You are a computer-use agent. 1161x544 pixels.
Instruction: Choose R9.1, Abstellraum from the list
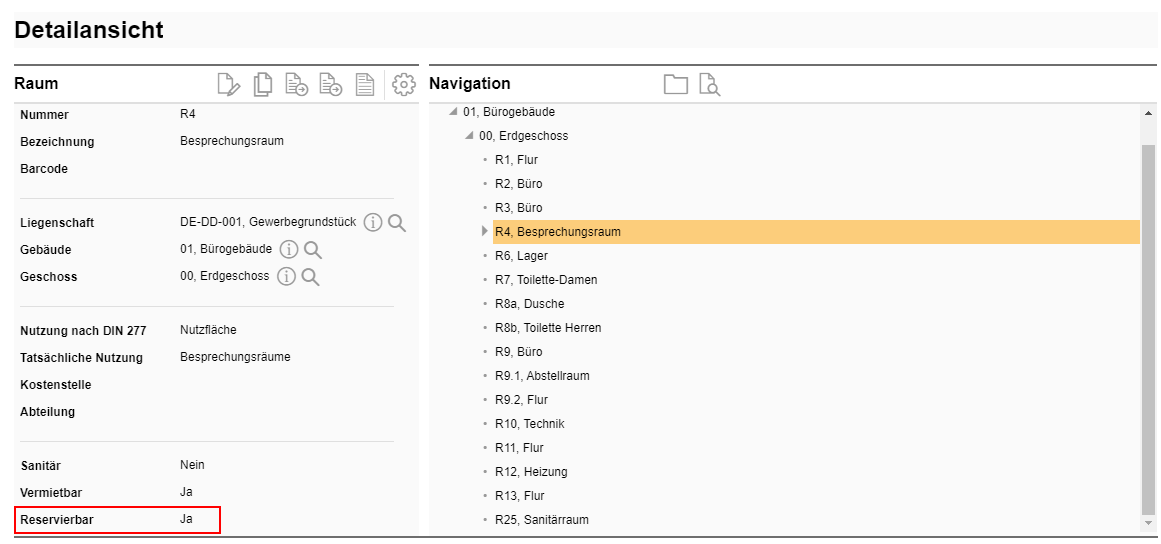click(x=541, y=376)
